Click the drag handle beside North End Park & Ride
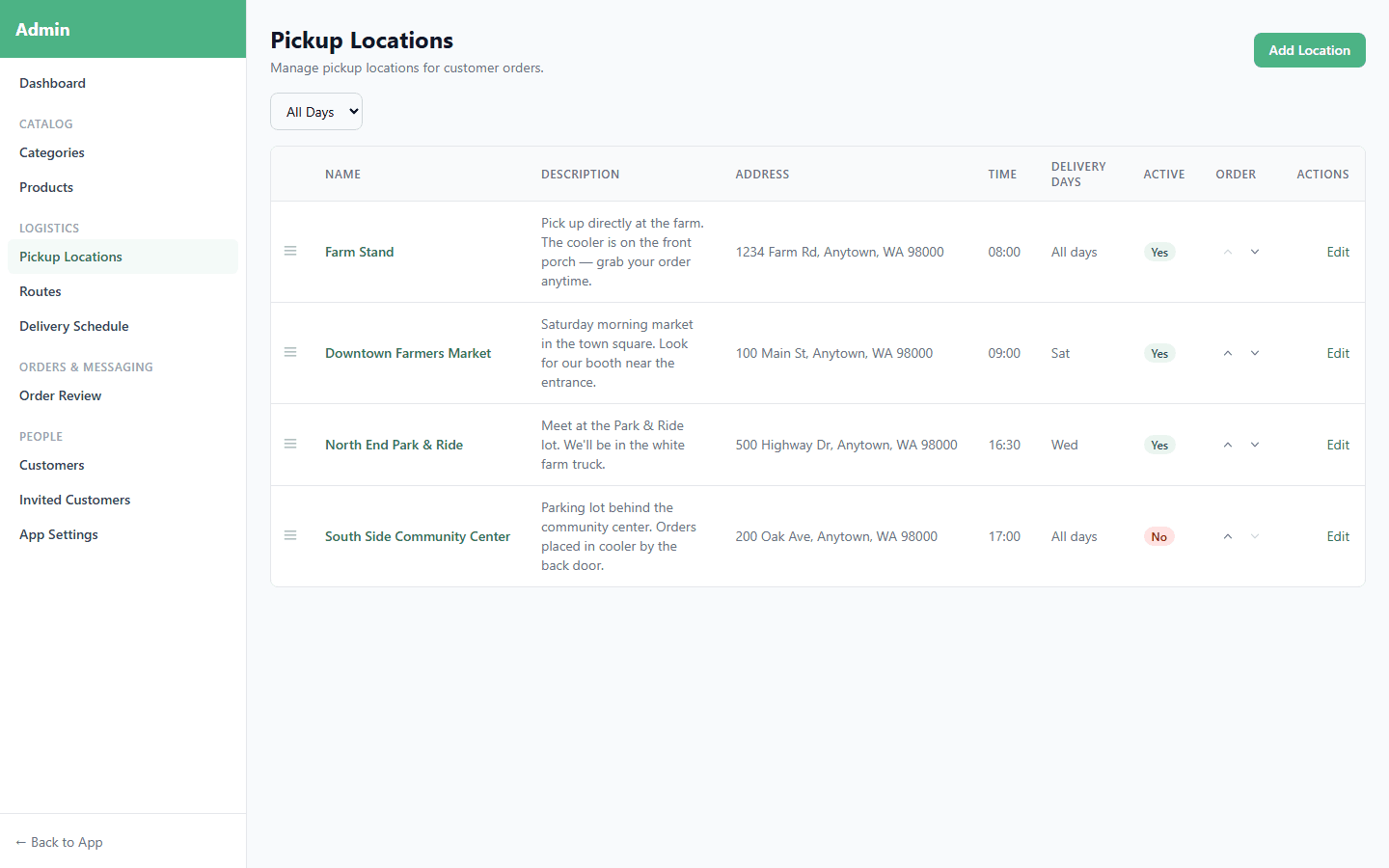Screen dimensions: 1389x868 (x=290, y=444)
